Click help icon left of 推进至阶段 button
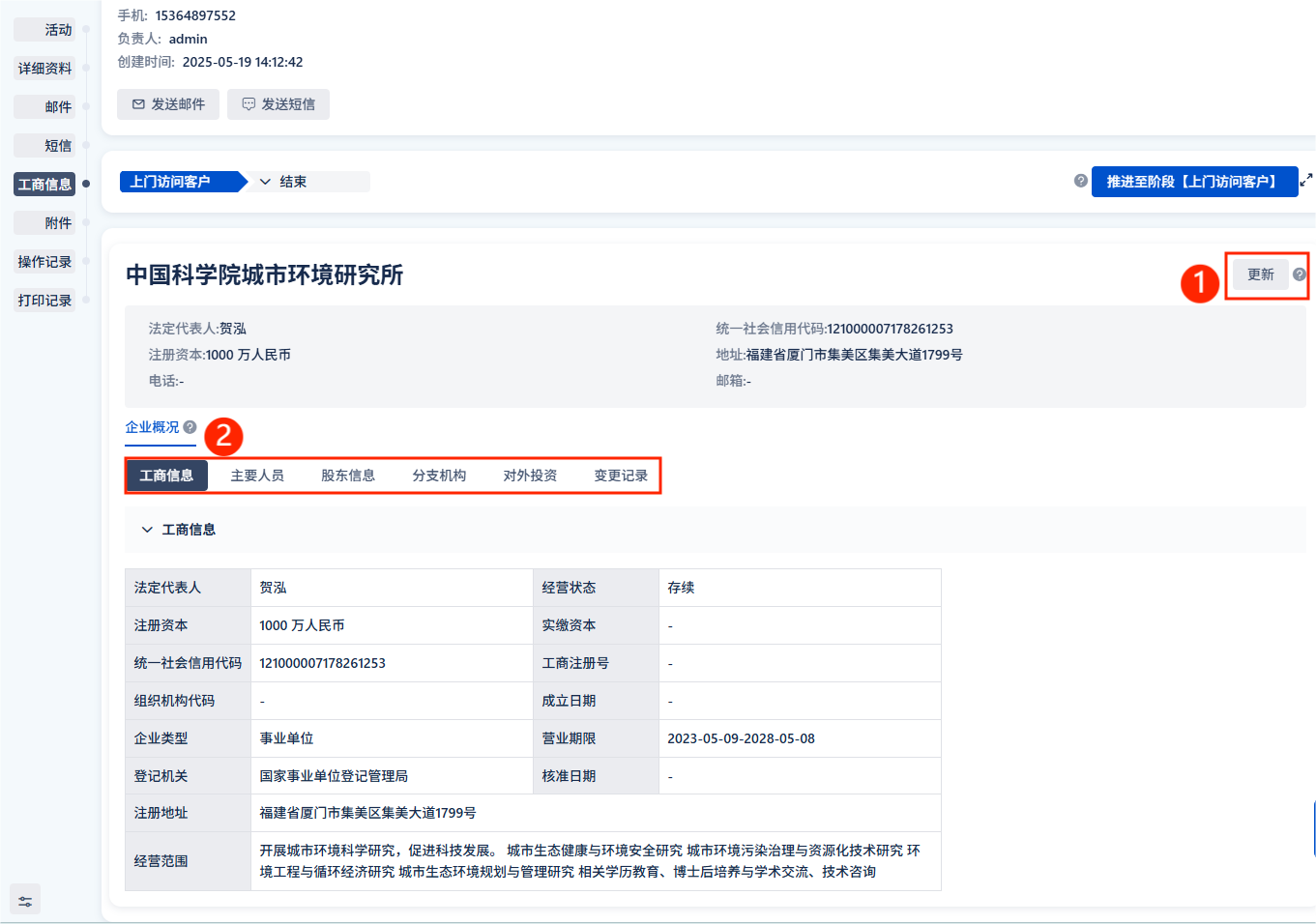This screenshot has width=1316, height=924. (1081, 181)
